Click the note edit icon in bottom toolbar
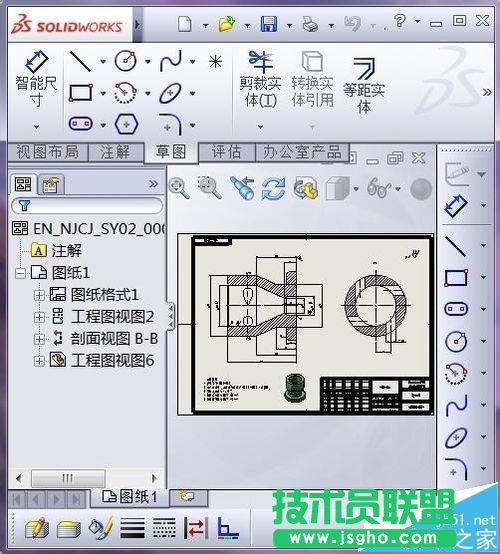The height and width of the screenshot is (554, 500). [37, 528]
